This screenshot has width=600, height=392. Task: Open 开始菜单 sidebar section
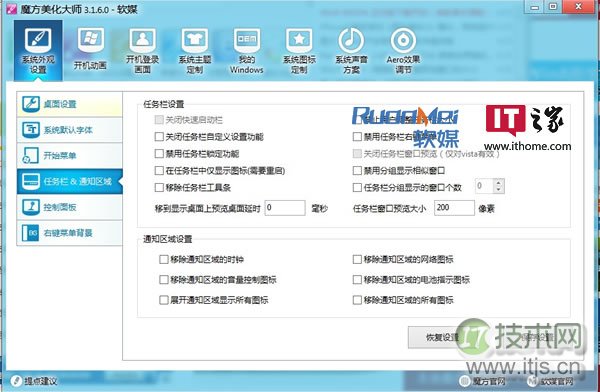70,155
